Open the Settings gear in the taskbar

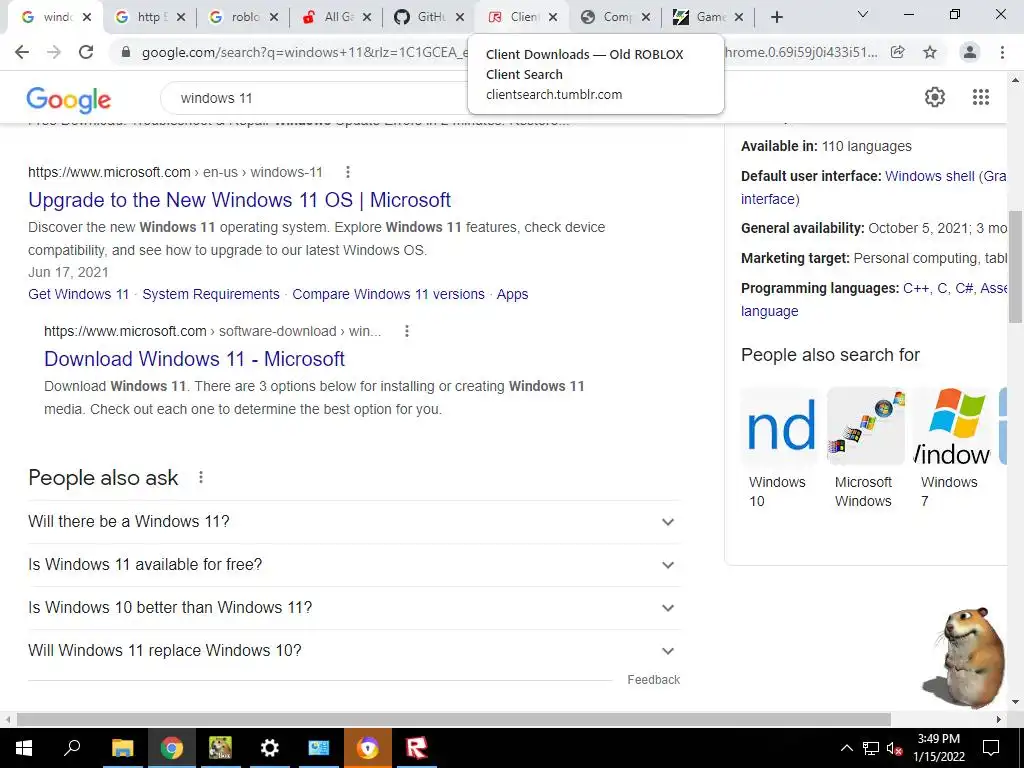click(270, 748)
